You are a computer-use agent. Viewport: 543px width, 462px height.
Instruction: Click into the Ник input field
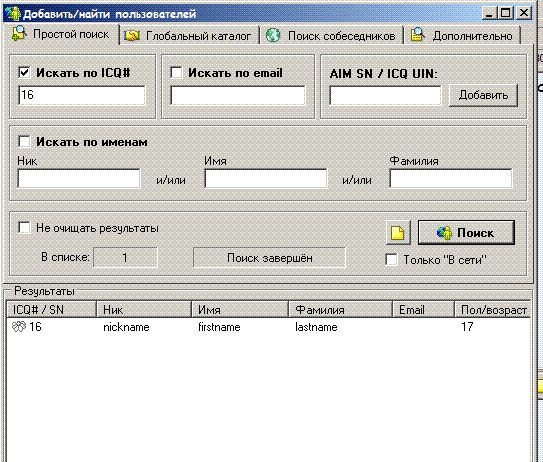(79, 178)
